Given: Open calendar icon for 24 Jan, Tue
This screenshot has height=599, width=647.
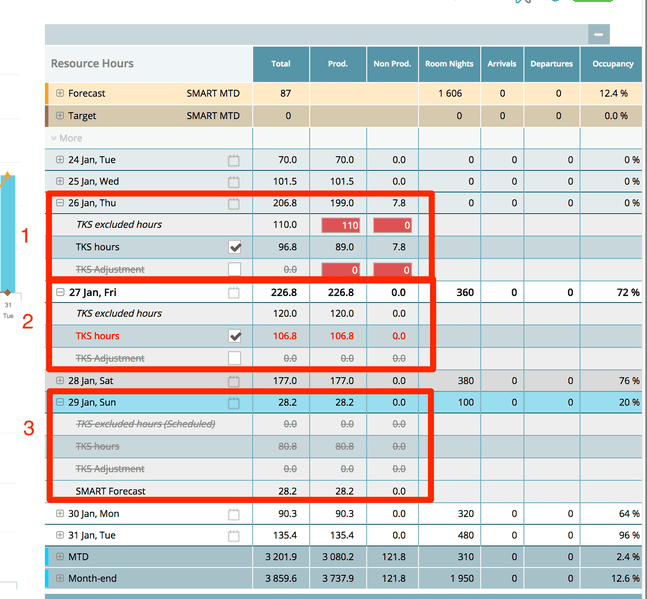Looking at the screenshot, I should tap(234, 160).
